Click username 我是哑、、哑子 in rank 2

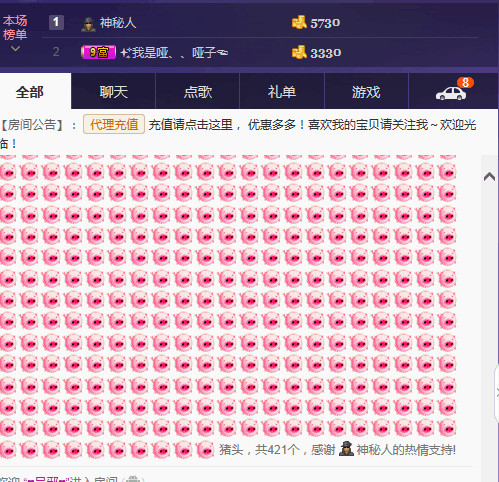click(x=174, y=52)
